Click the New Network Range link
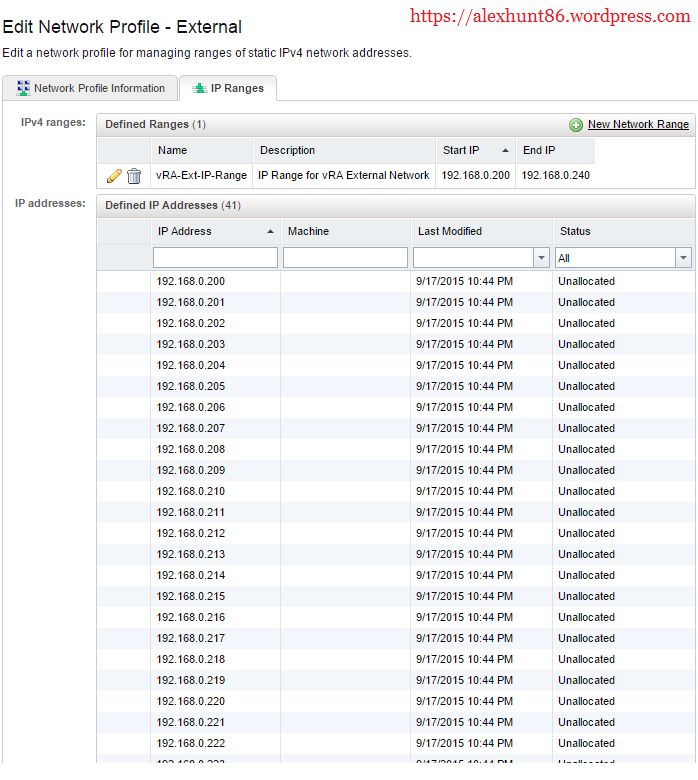Image resolution: width=698 pixels, height=780 pixels. tap(638, 125)
